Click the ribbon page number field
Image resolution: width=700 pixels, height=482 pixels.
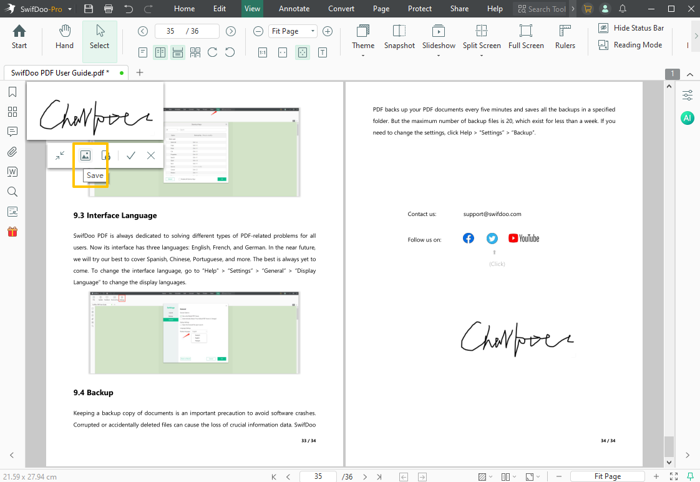[x=187, y=31]
